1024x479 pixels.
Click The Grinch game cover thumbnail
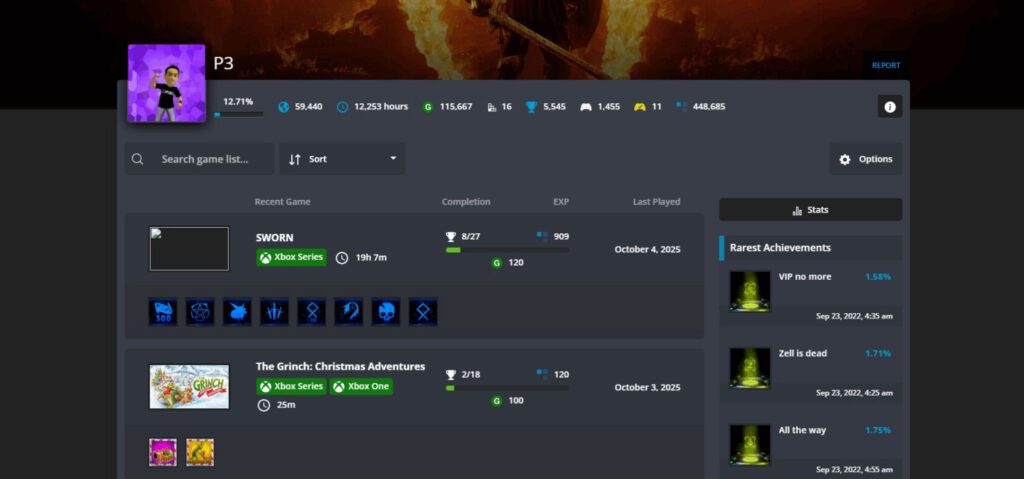(189, 386)
